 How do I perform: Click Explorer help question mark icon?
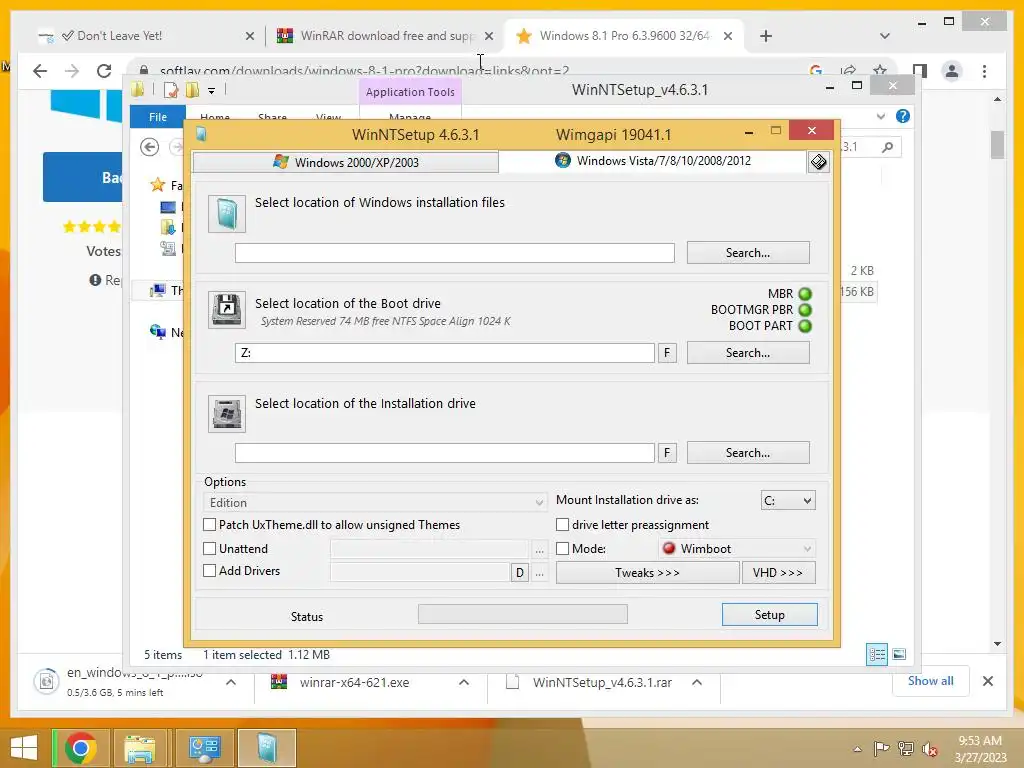click(x=903, y=116)
